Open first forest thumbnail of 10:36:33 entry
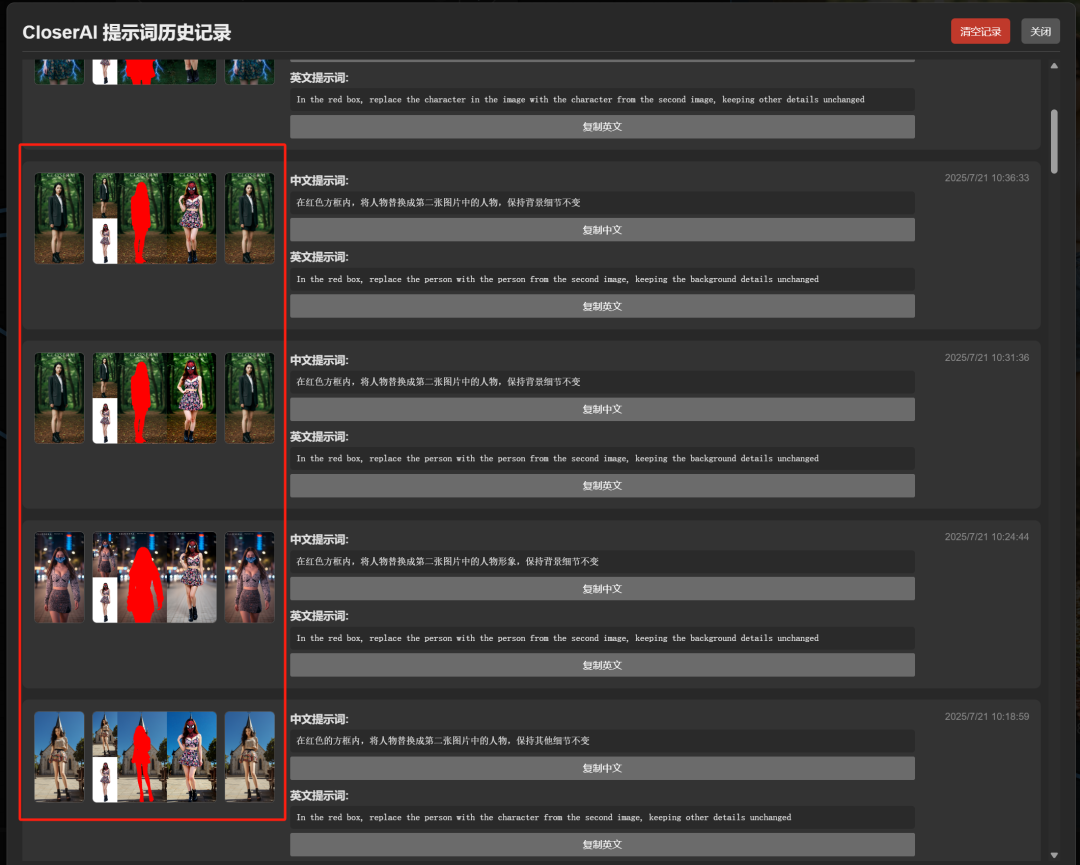Image resolution: width=1080 pixels, height=865 pixels. 59,218
